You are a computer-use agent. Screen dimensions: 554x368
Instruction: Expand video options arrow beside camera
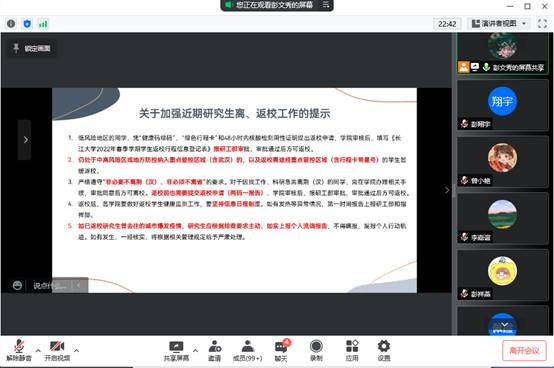(76, 351)
